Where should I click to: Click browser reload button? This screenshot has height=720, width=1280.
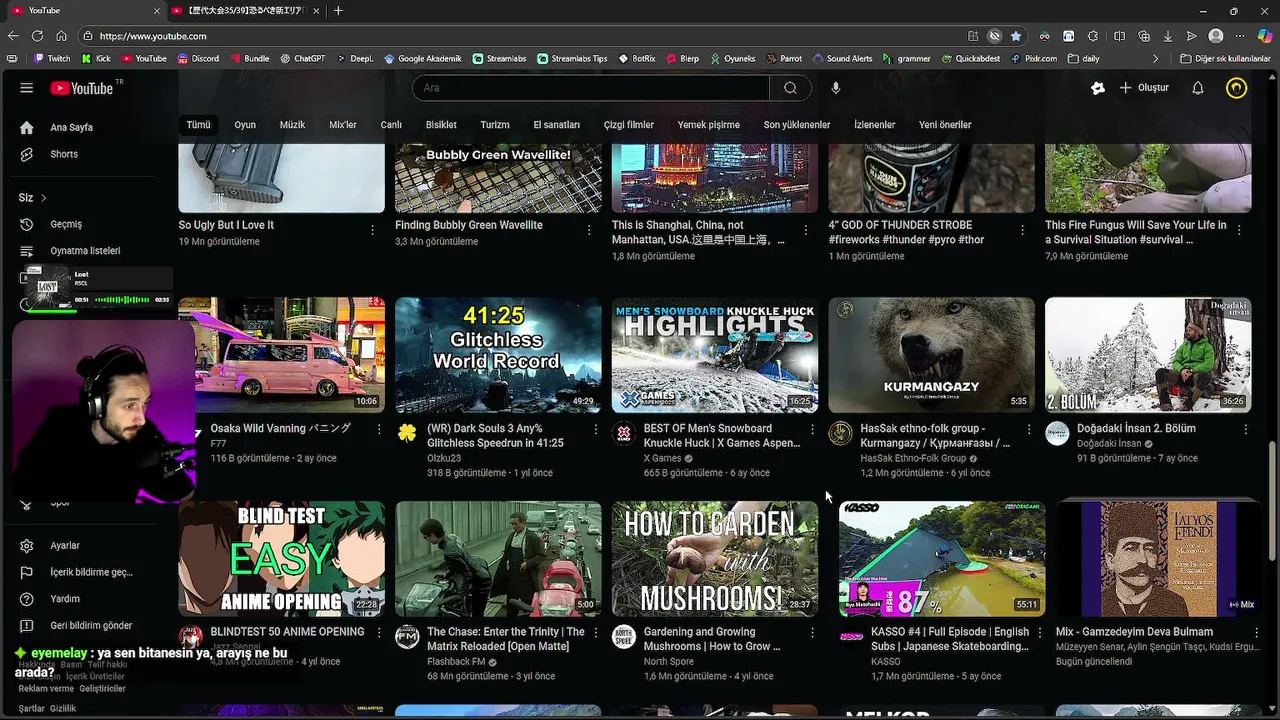[37, 36]
